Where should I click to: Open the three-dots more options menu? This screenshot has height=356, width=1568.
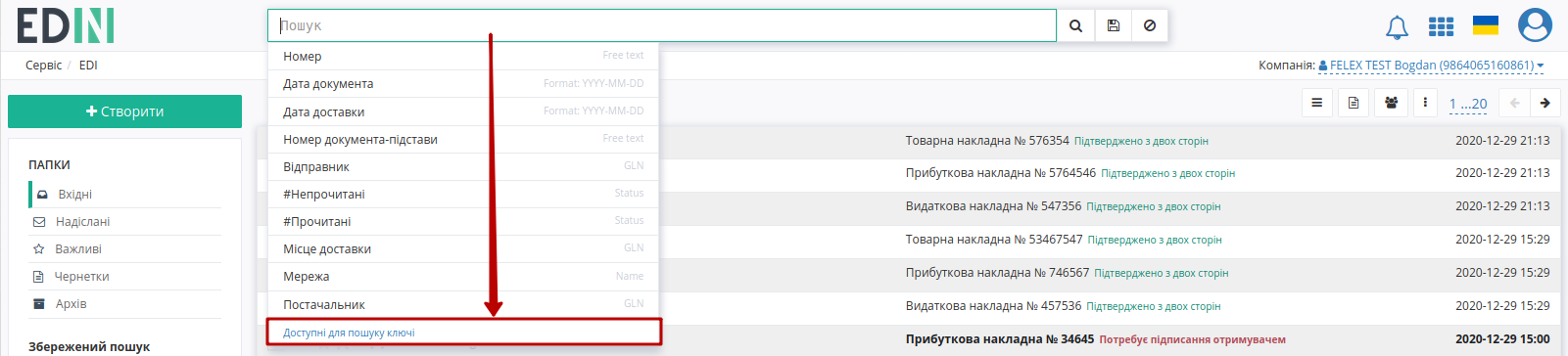coord(1425,103)
